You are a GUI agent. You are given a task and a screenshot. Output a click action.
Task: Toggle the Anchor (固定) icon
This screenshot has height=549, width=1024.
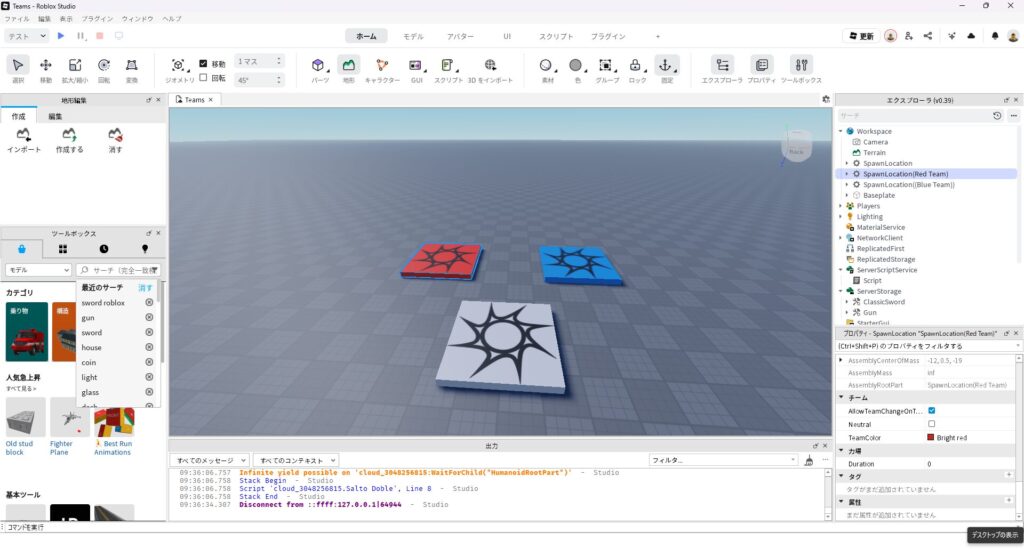point(665,65)
